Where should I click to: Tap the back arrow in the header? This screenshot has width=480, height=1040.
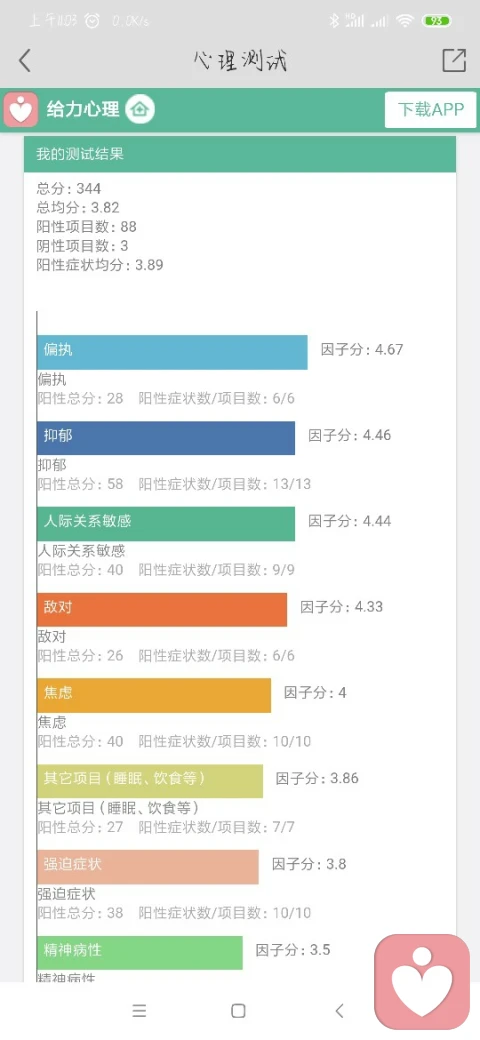pos(25,60)
